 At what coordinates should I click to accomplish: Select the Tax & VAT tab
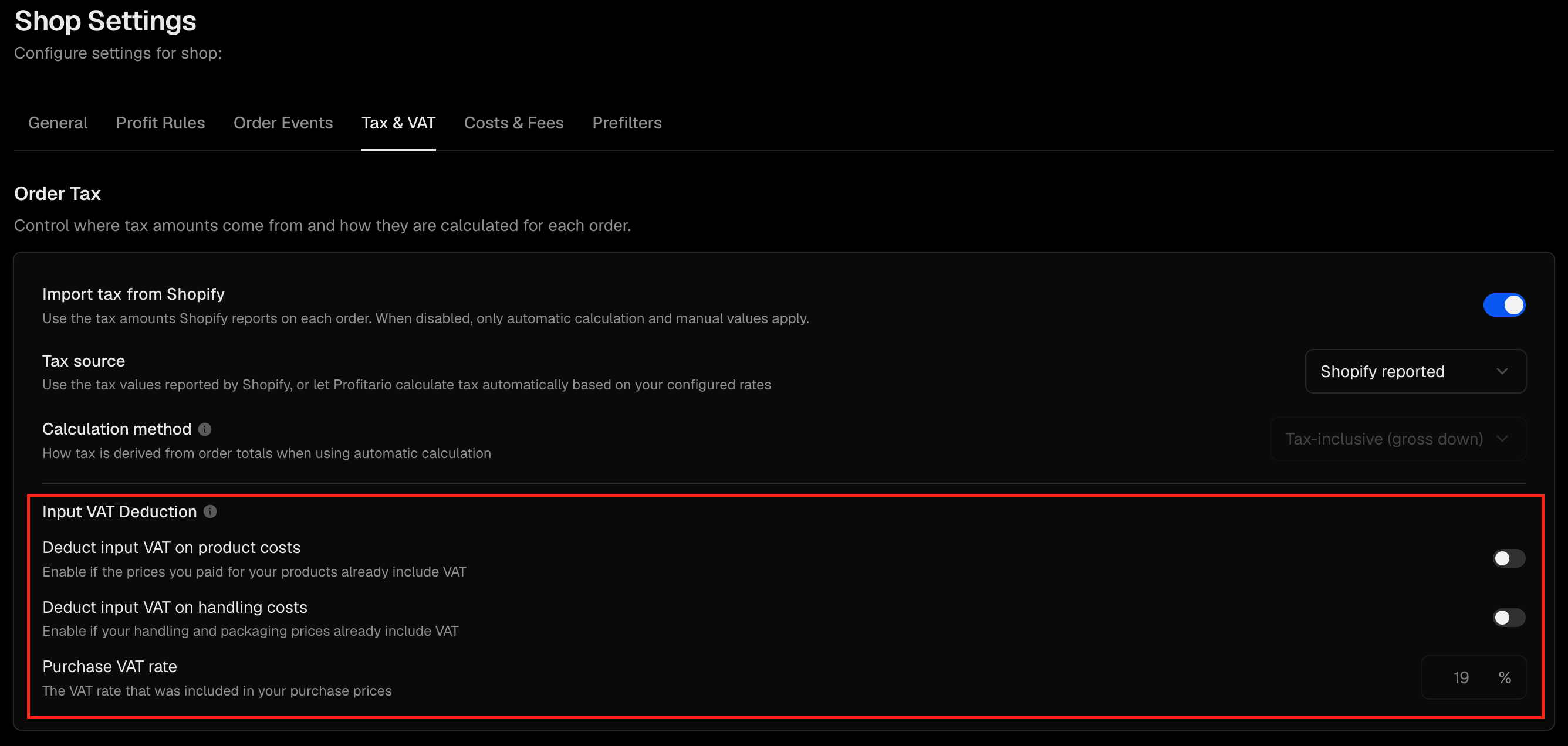click(x=398, y=123)
